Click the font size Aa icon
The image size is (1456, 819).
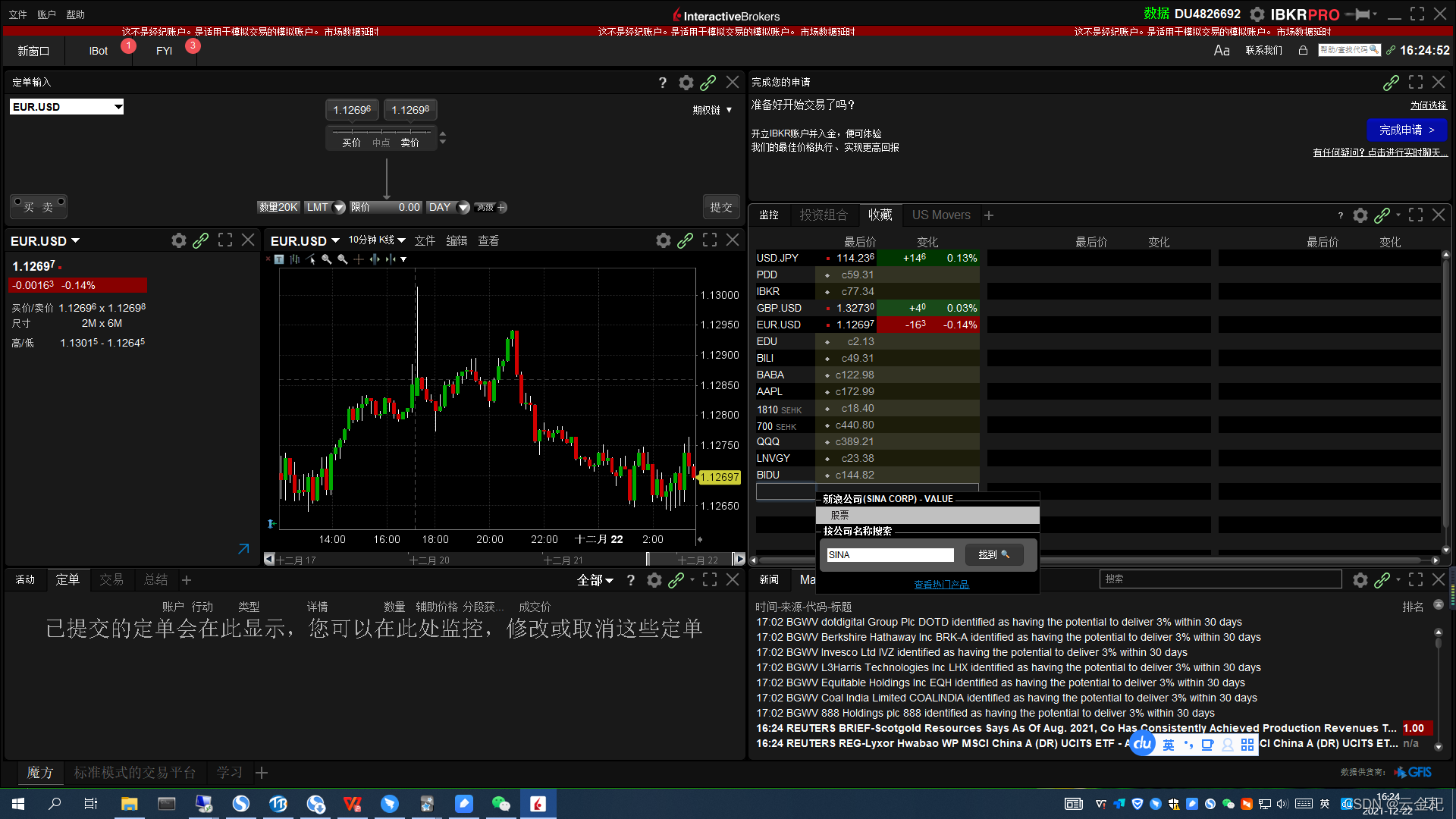pyautogui.click(x=1221, y=51)
